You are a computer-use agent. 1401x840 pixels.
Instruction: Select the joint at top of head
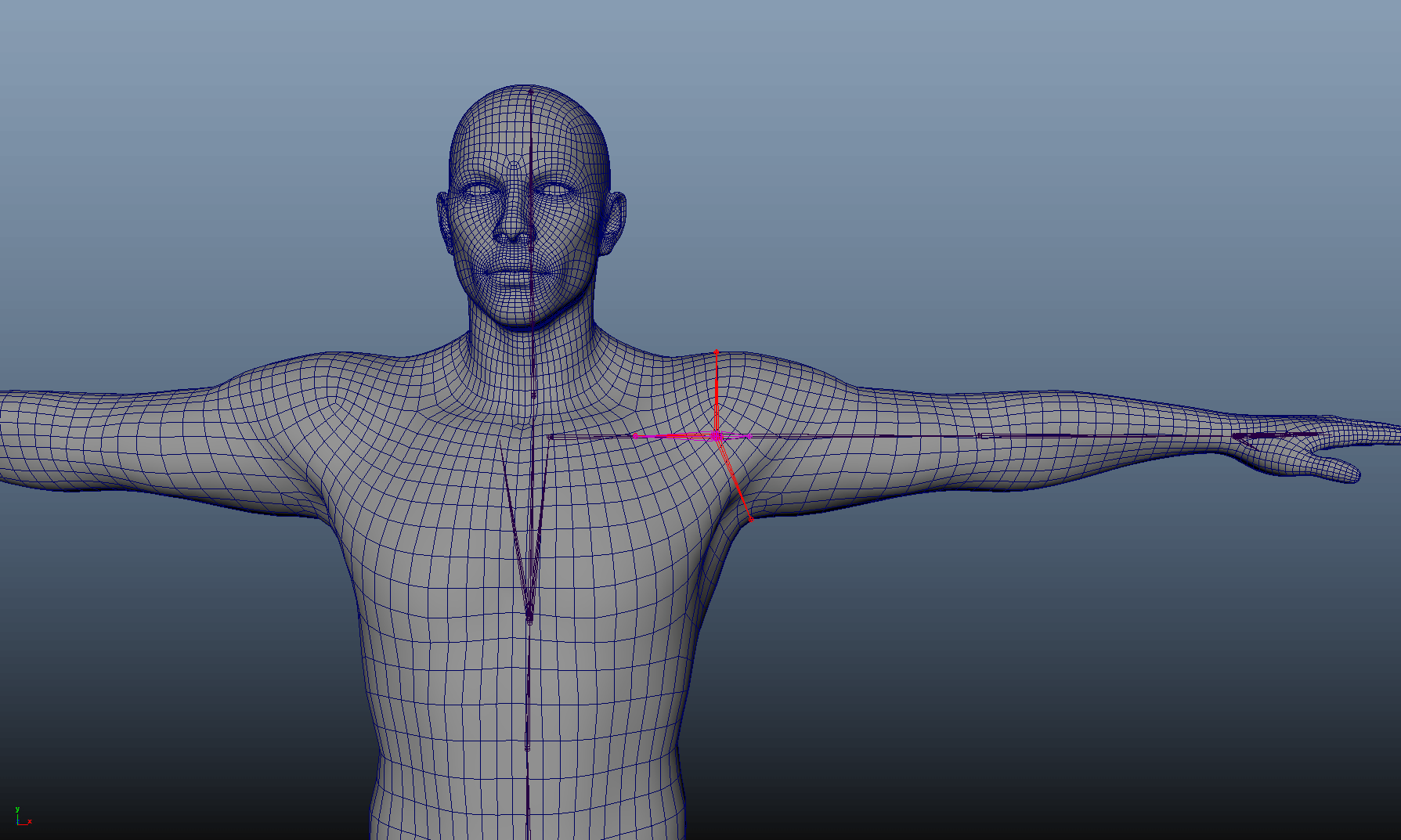(530, 92)
